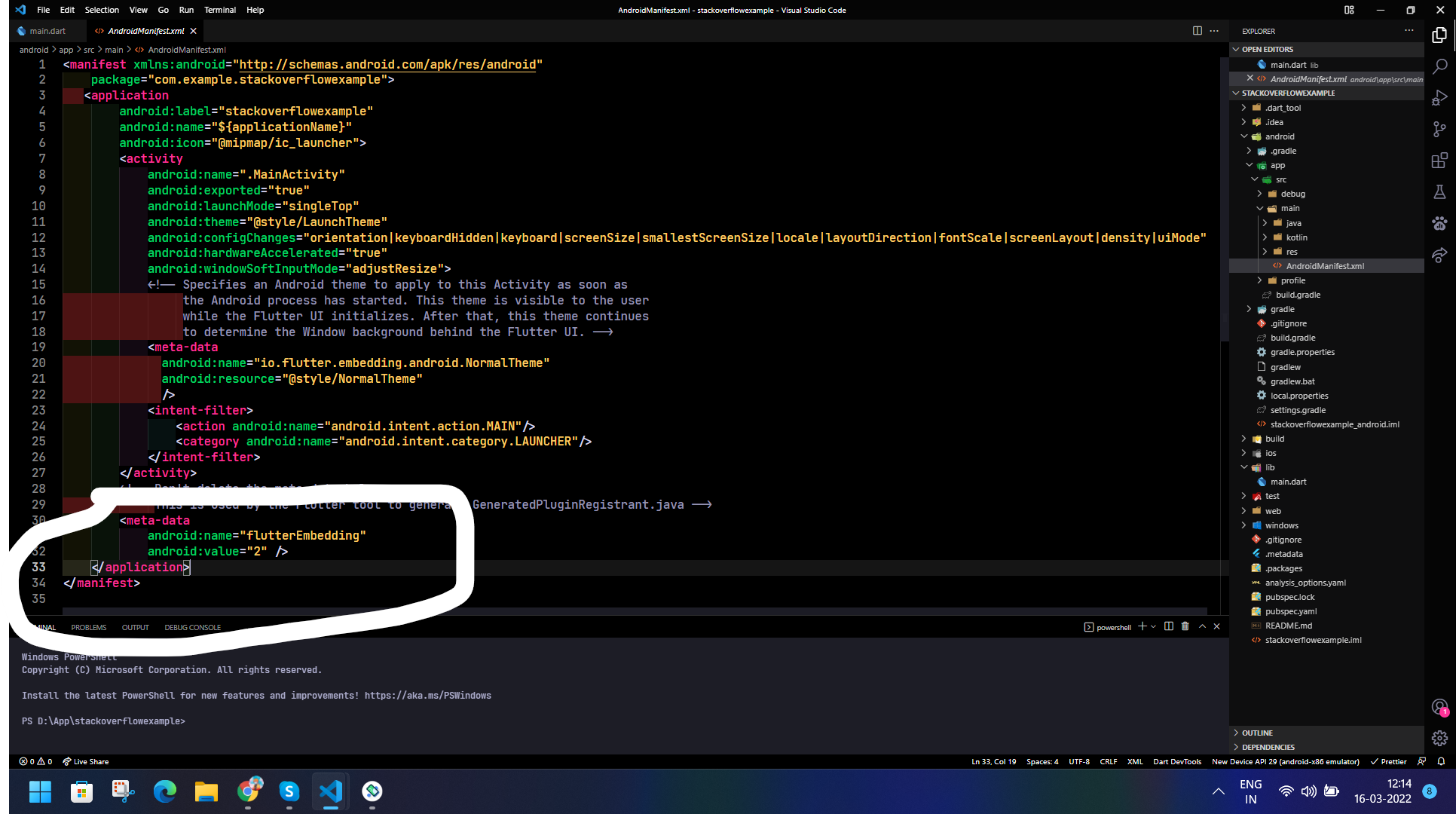Open the Extensions view
This screenshot has width=1456, height=814.
(1439, 161)
